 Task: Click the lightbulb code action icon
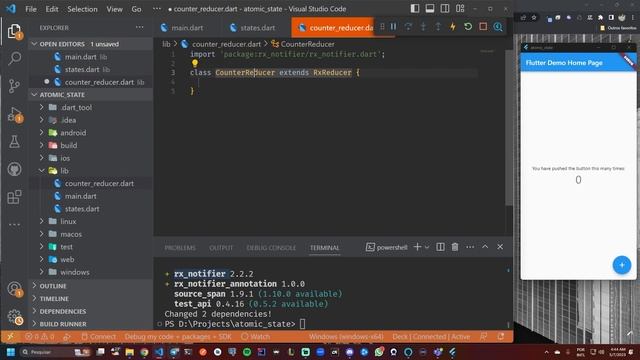(195, 63)
